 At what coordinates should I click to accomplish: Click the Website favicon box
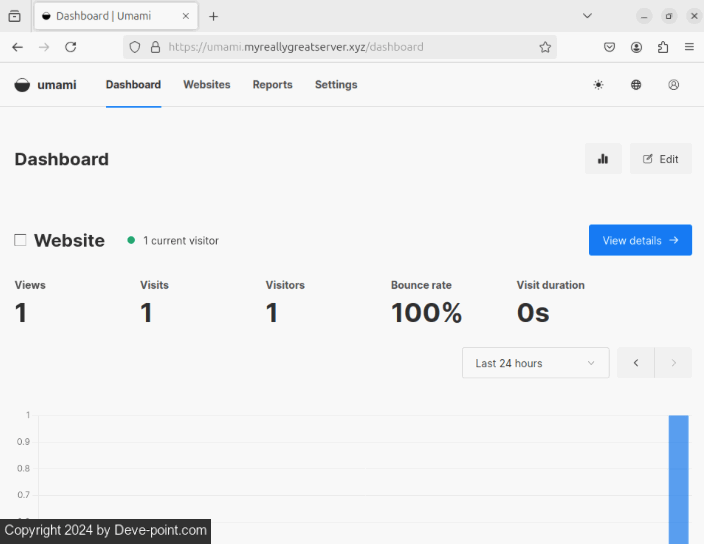[20, 240]
